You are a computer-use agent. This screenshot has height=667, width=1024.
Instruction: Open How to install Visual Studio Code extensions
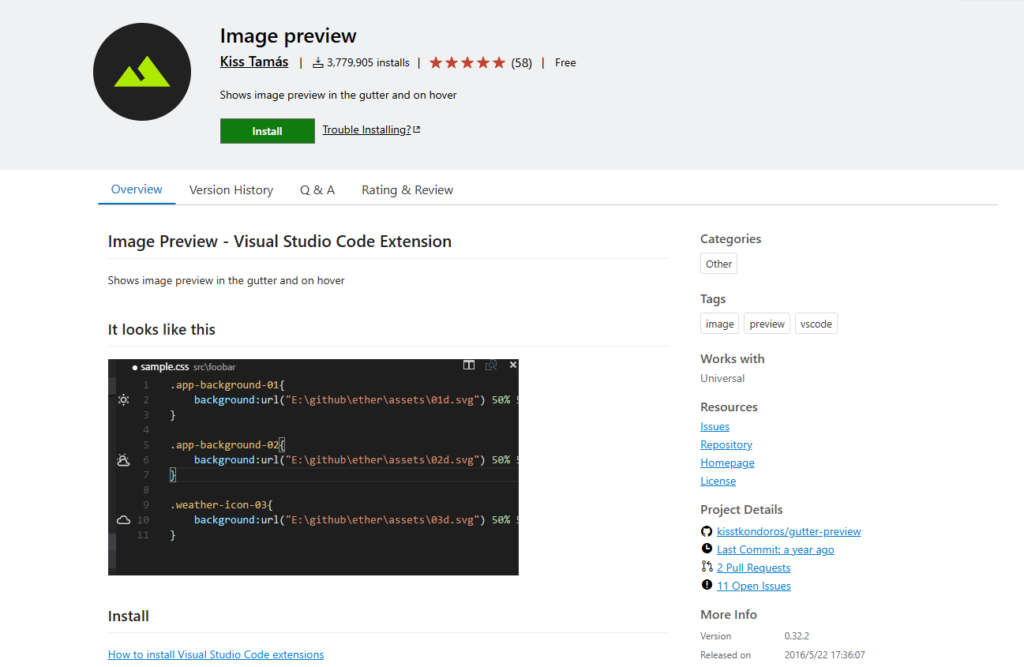coord(216,655)
